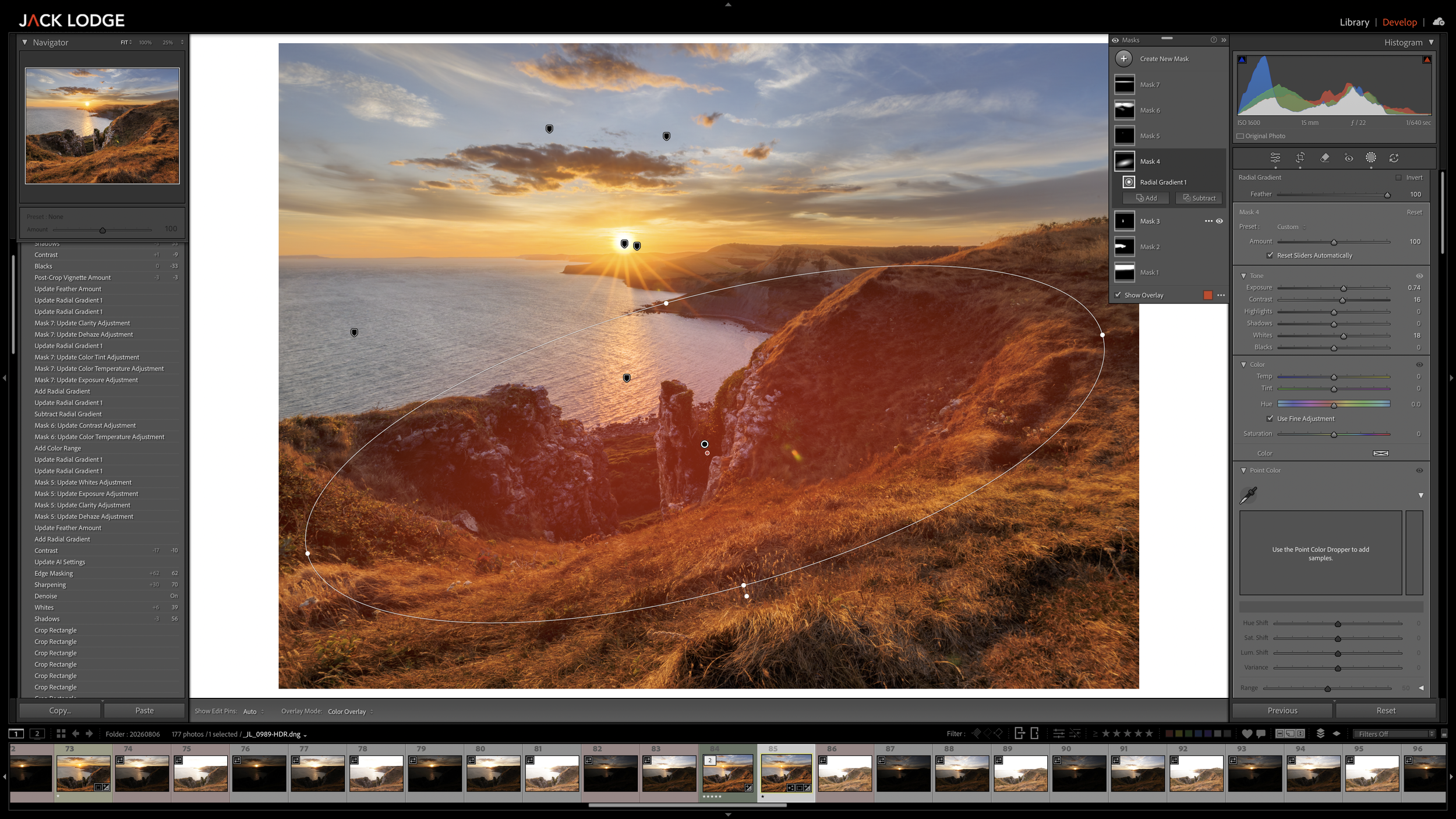Viewport: 1456px width, 819px height.
Task: Click the Create New Mask plus icon
Action: [x=1123, y=59]
